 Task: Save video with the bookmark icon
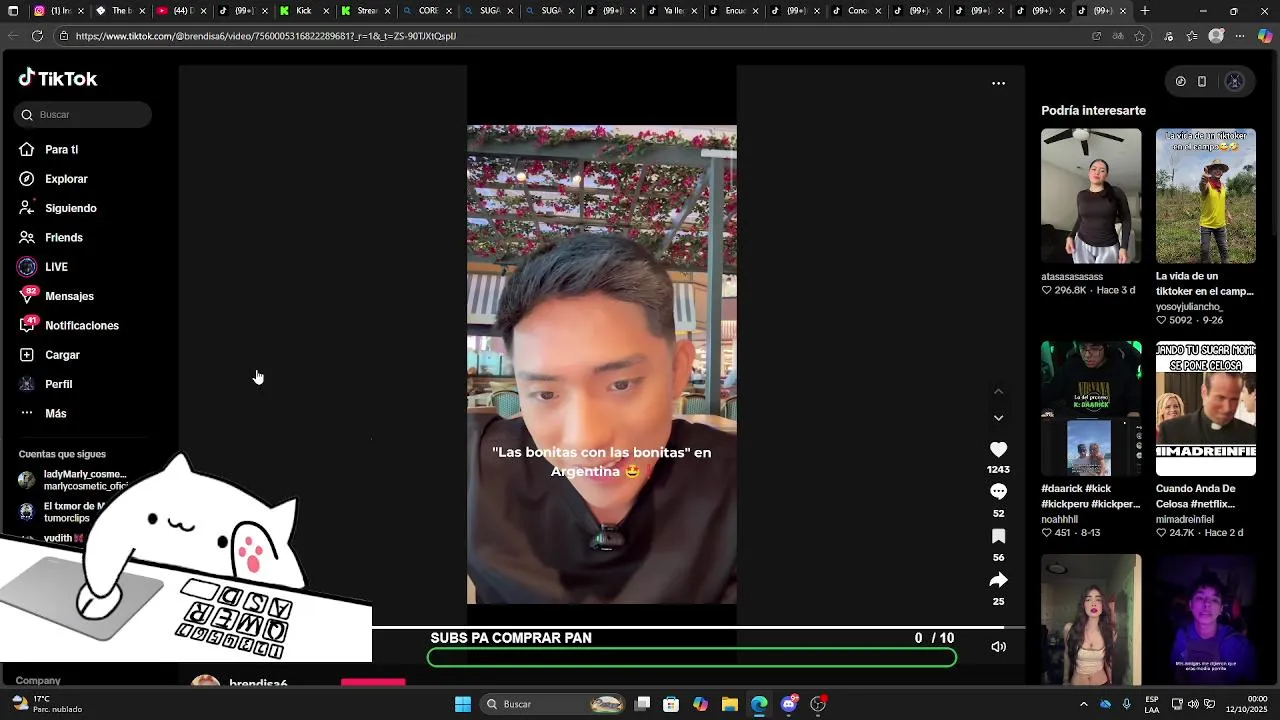998,536
